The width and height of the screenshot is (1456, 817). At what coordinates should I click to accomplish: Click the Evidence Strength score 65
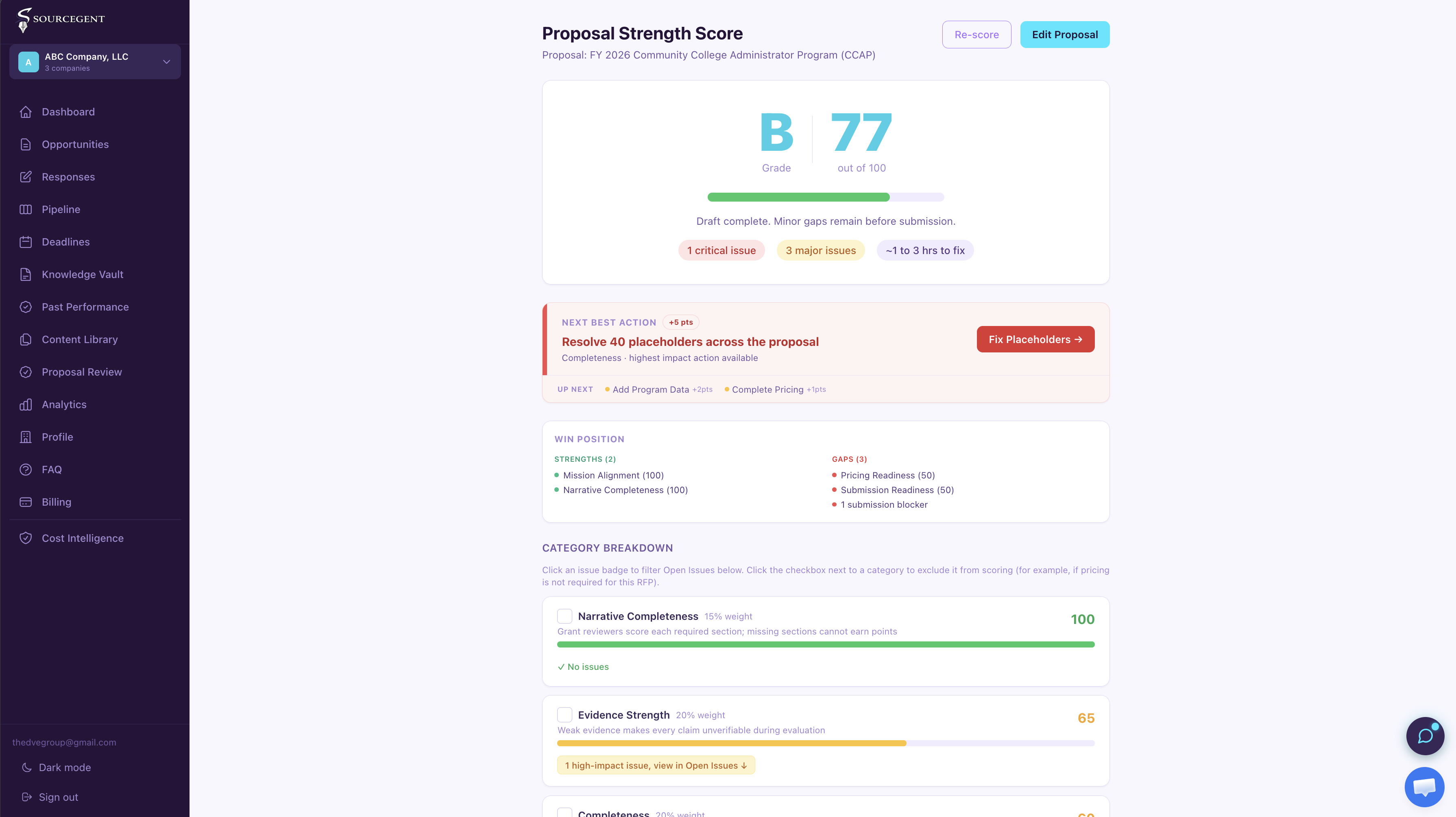click(x=1086, y=718)
